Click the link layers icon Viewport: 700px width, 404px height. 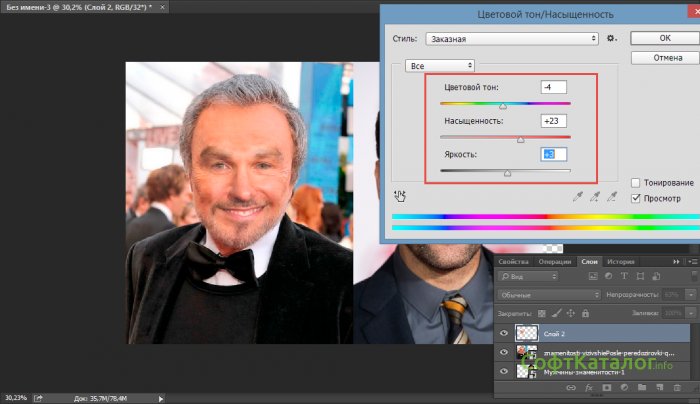coord(572,386)
